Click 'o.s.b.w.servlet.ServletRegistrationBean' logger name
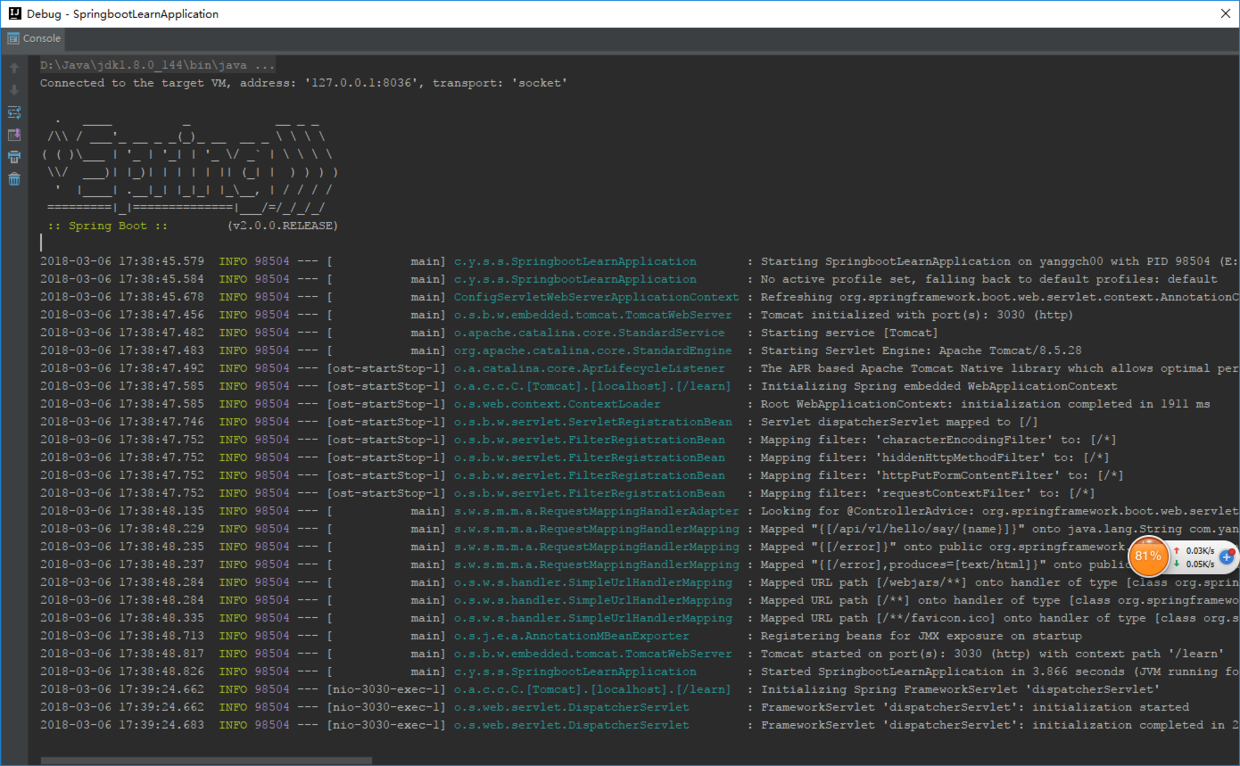The height and width of the screenshot is (766, 1240). point(593,422)
